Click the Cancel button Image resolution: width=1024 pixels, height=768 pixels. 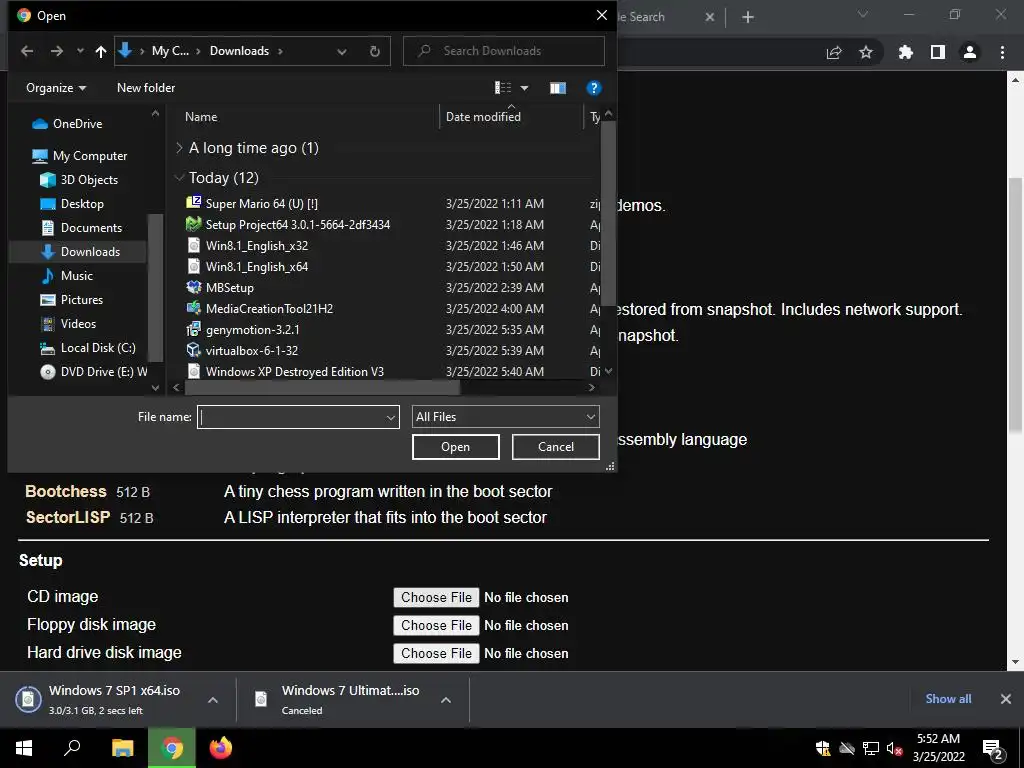click(556, 447)
